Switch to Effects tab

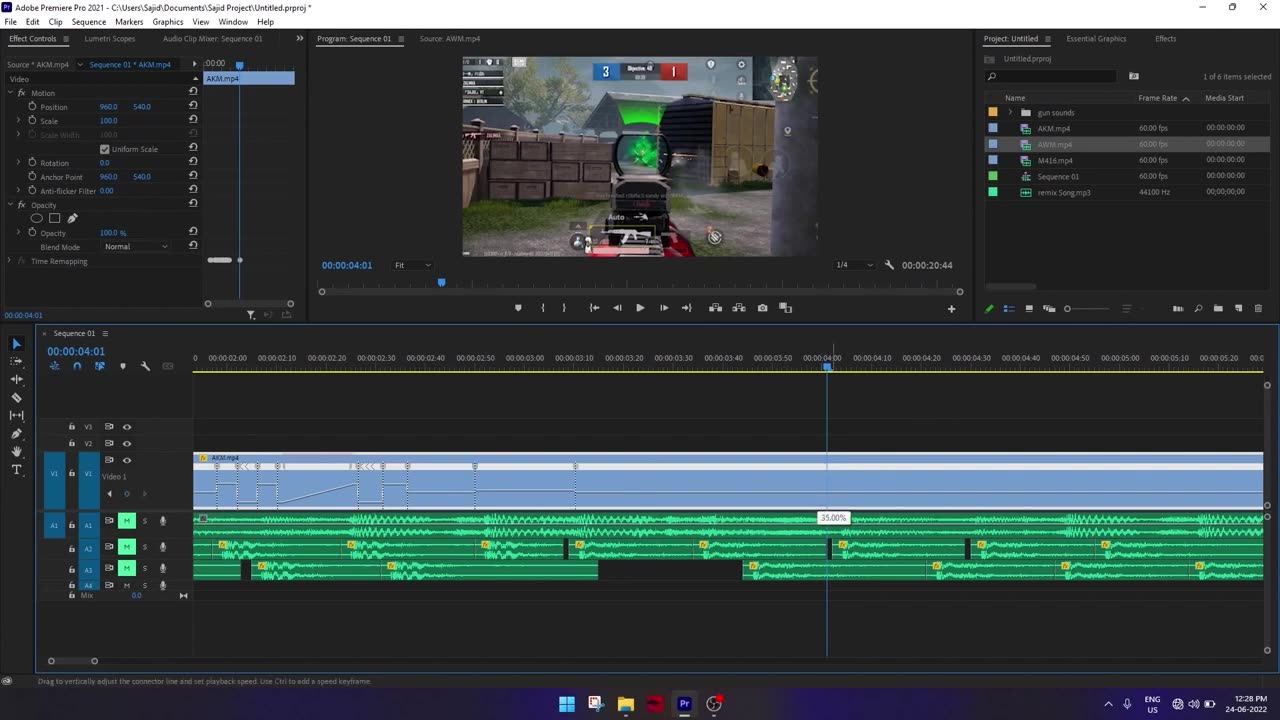click(1165, 39)
